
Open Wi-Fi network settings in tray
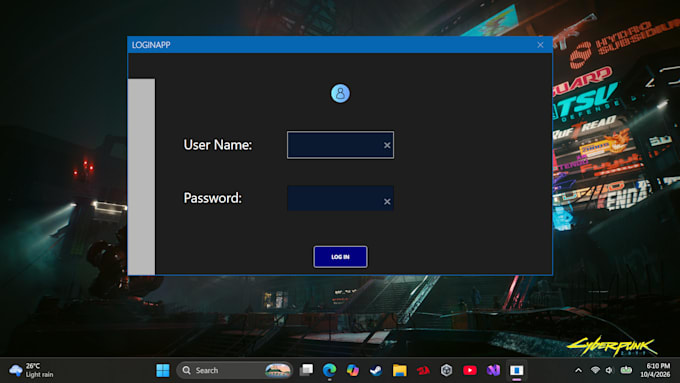(595, 370)
